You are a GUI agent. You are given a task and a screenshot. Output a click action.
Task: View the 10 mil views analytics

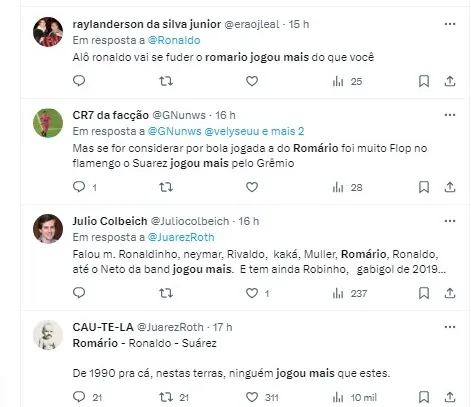click(x=354, y=397)
